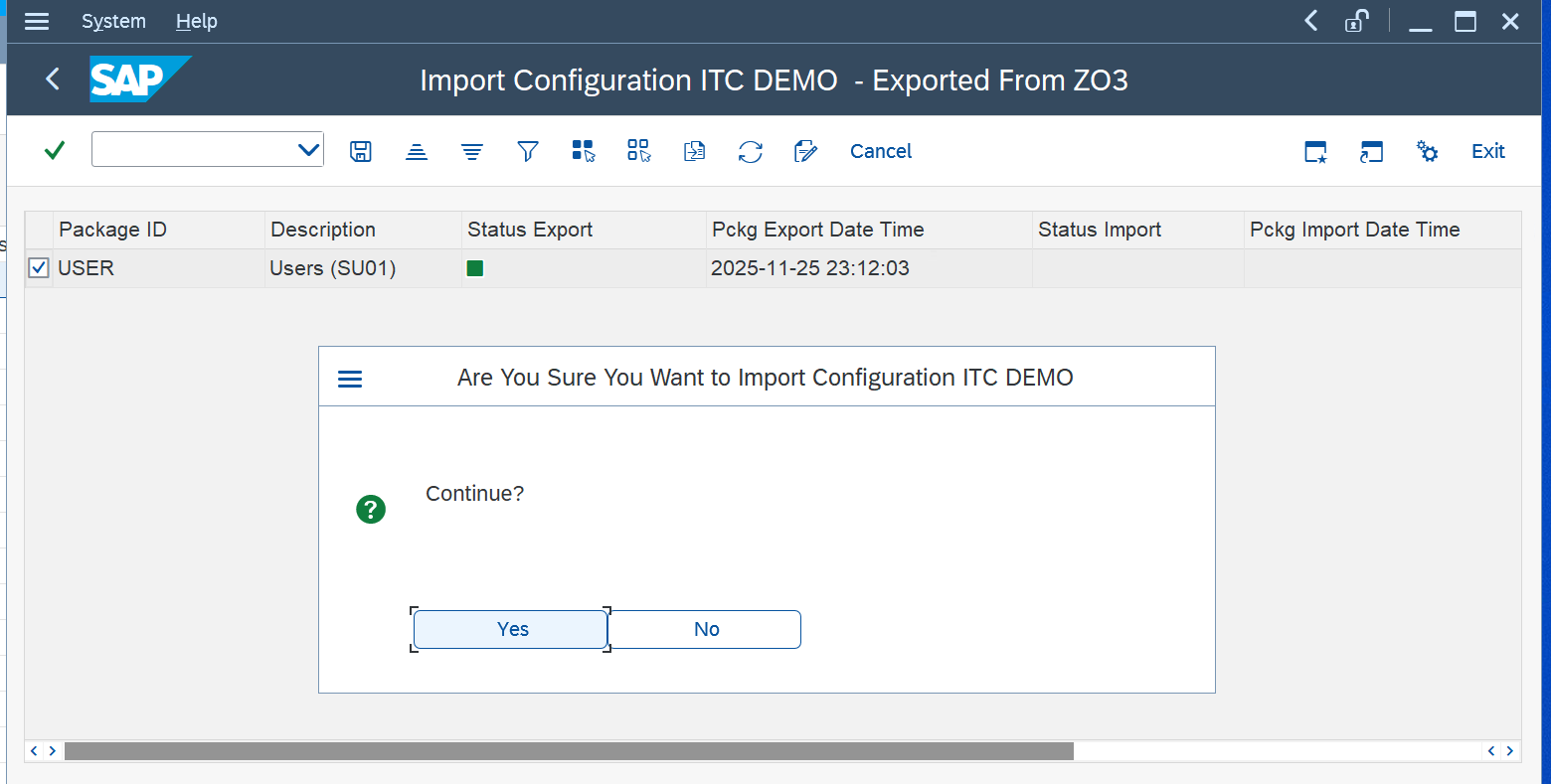Click the customize settings gears icon

(1427, 151)
